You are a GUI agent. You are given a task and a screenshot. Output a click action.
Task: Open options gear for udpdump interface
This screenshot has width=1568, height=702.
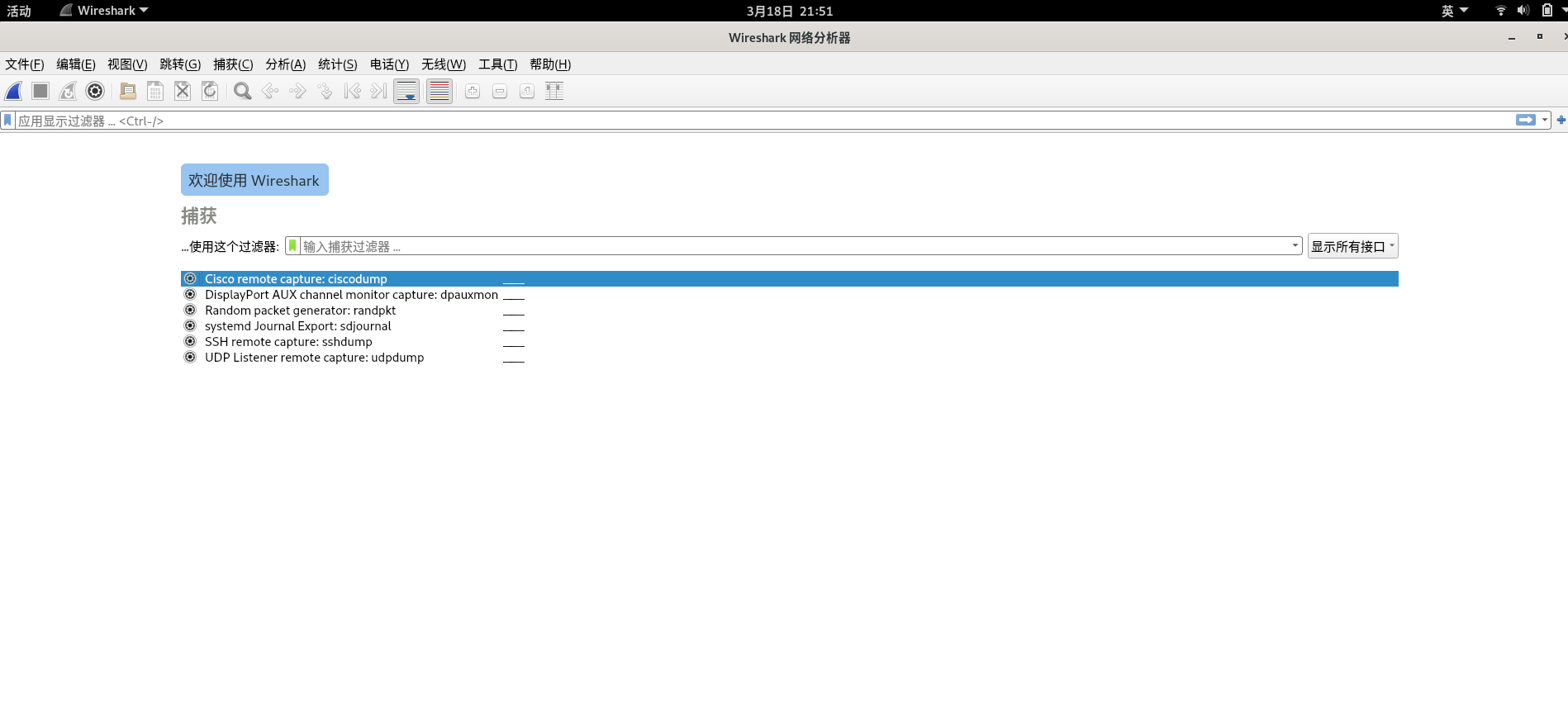coord(190,358)
